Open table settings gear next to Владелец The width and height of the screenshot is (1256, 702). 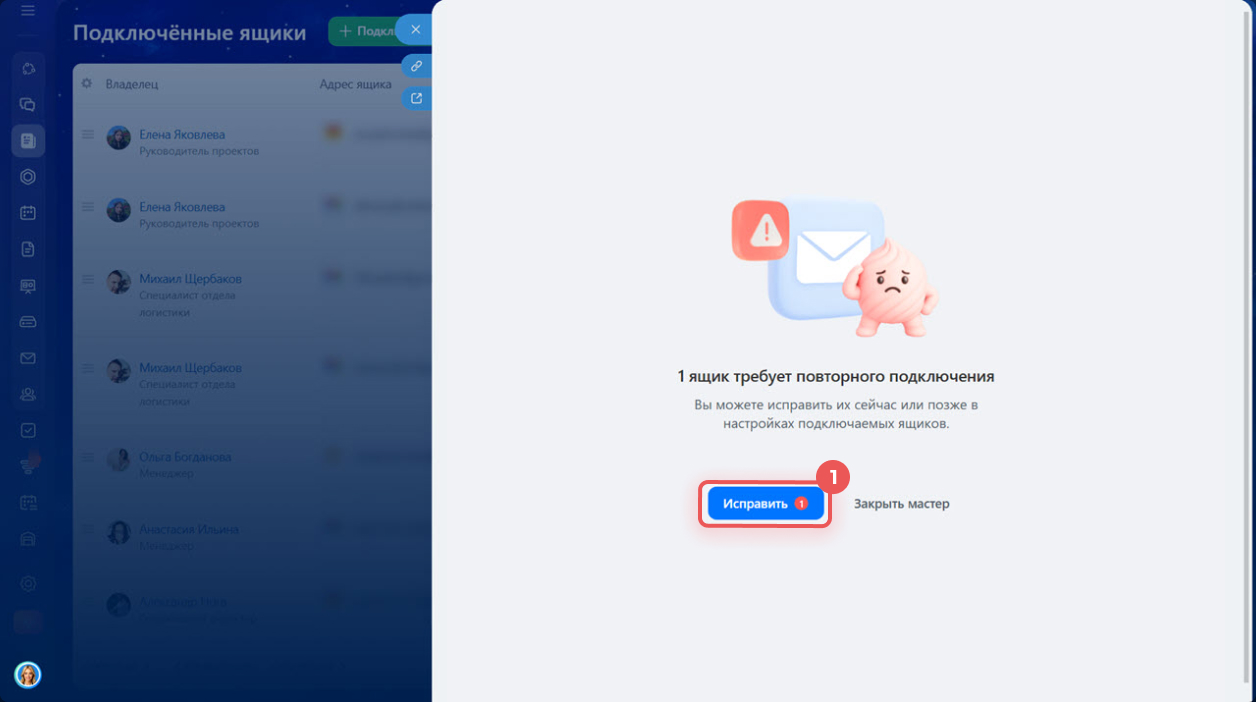pyautogui.click(x=87, y=84)
